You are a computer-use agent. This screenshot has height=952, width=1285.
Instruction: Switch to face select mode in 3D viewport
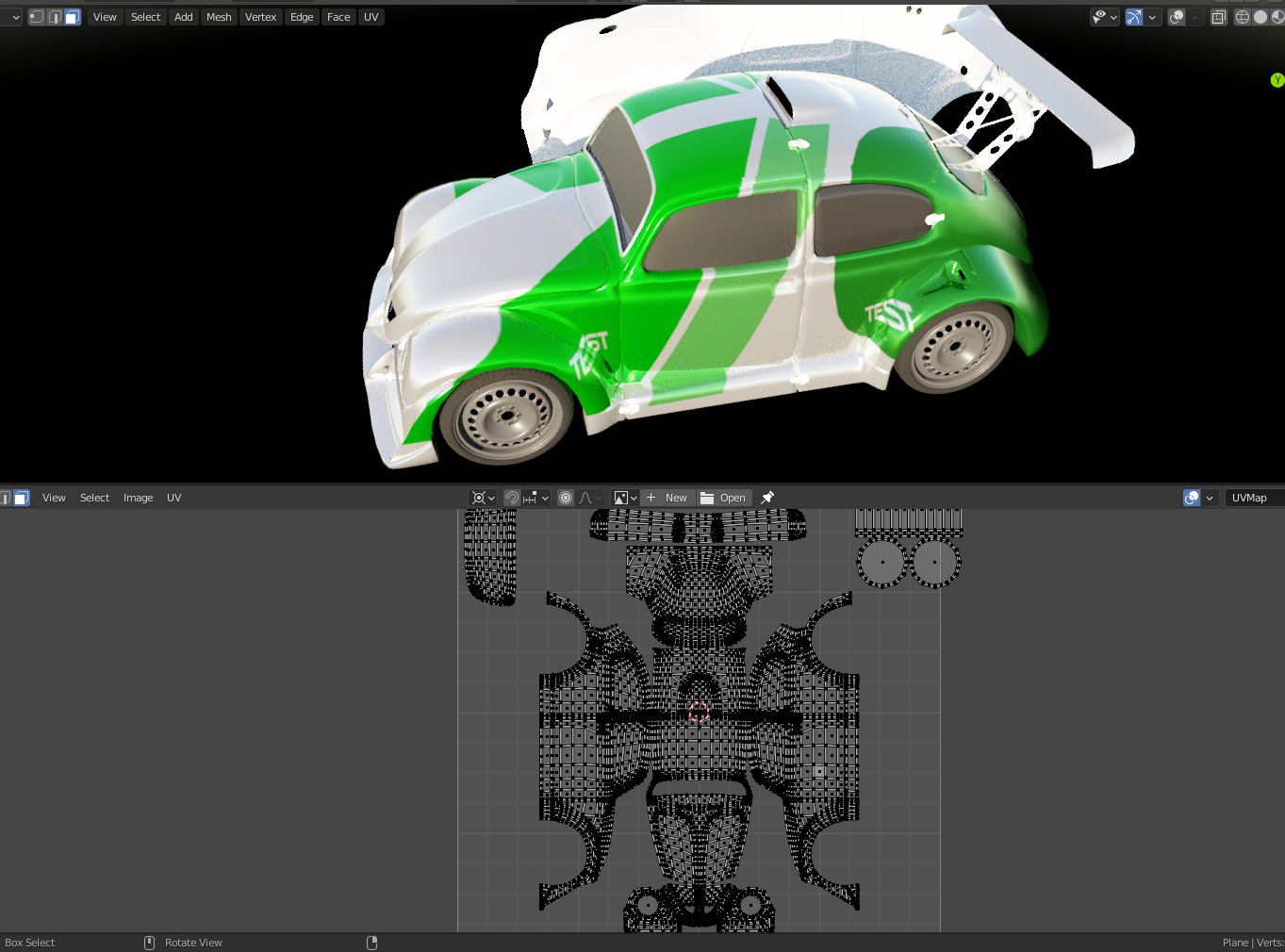(73, 17)
